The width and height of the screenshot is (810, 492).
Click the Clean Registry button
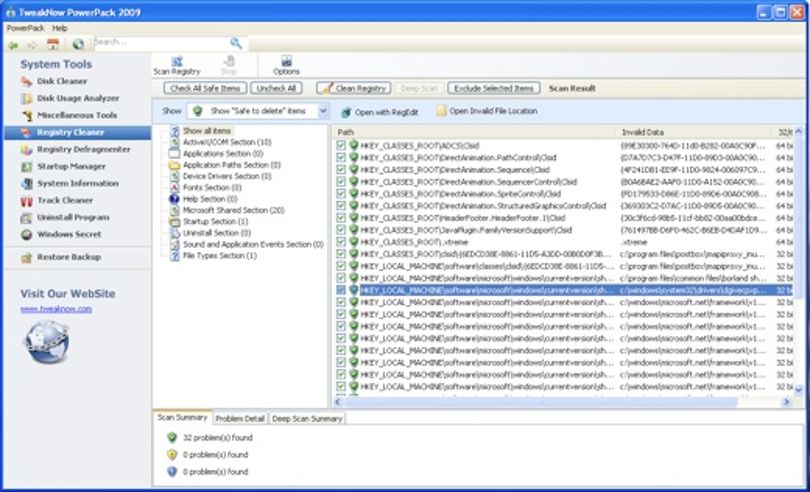coord(353,88)
